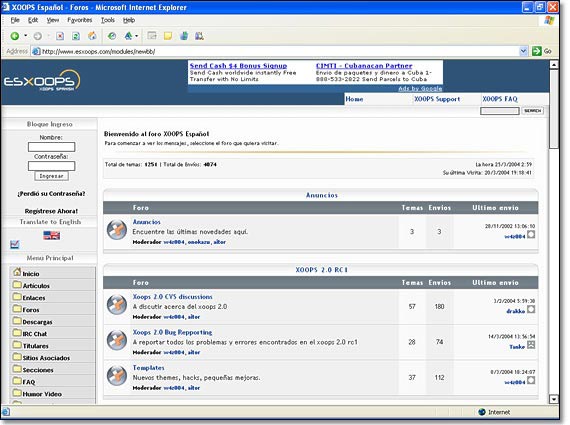
Task: Click the ESXOOPS site logo
Action: point(42,81)
